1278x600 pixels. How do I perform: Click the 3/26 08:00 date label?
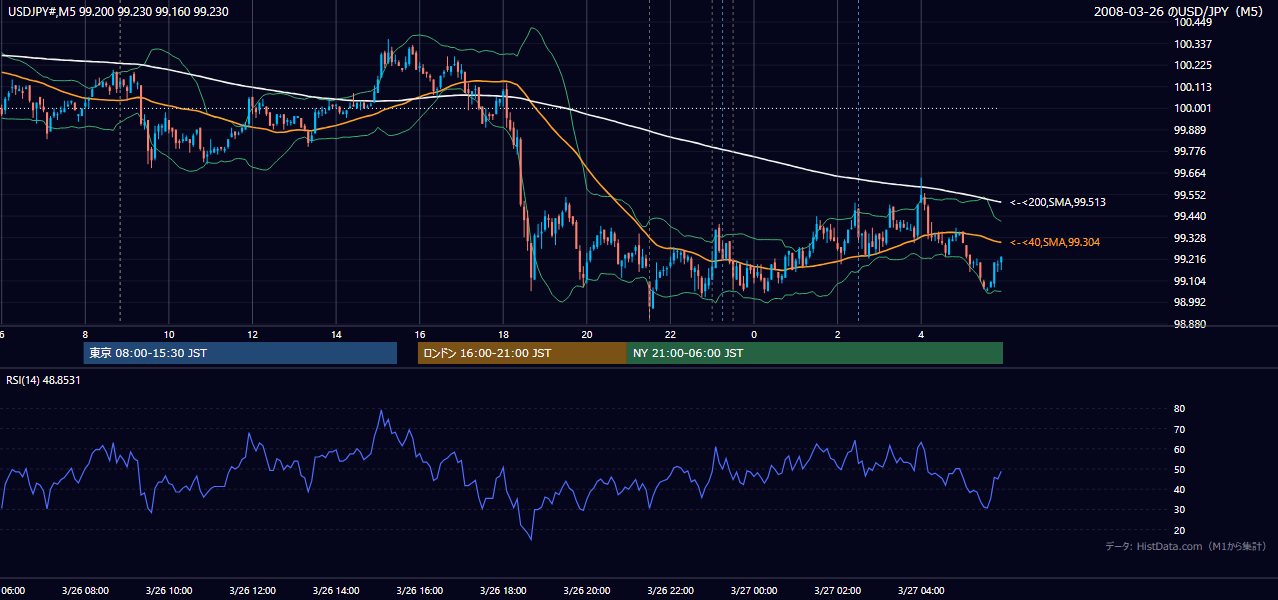[85, 590]
